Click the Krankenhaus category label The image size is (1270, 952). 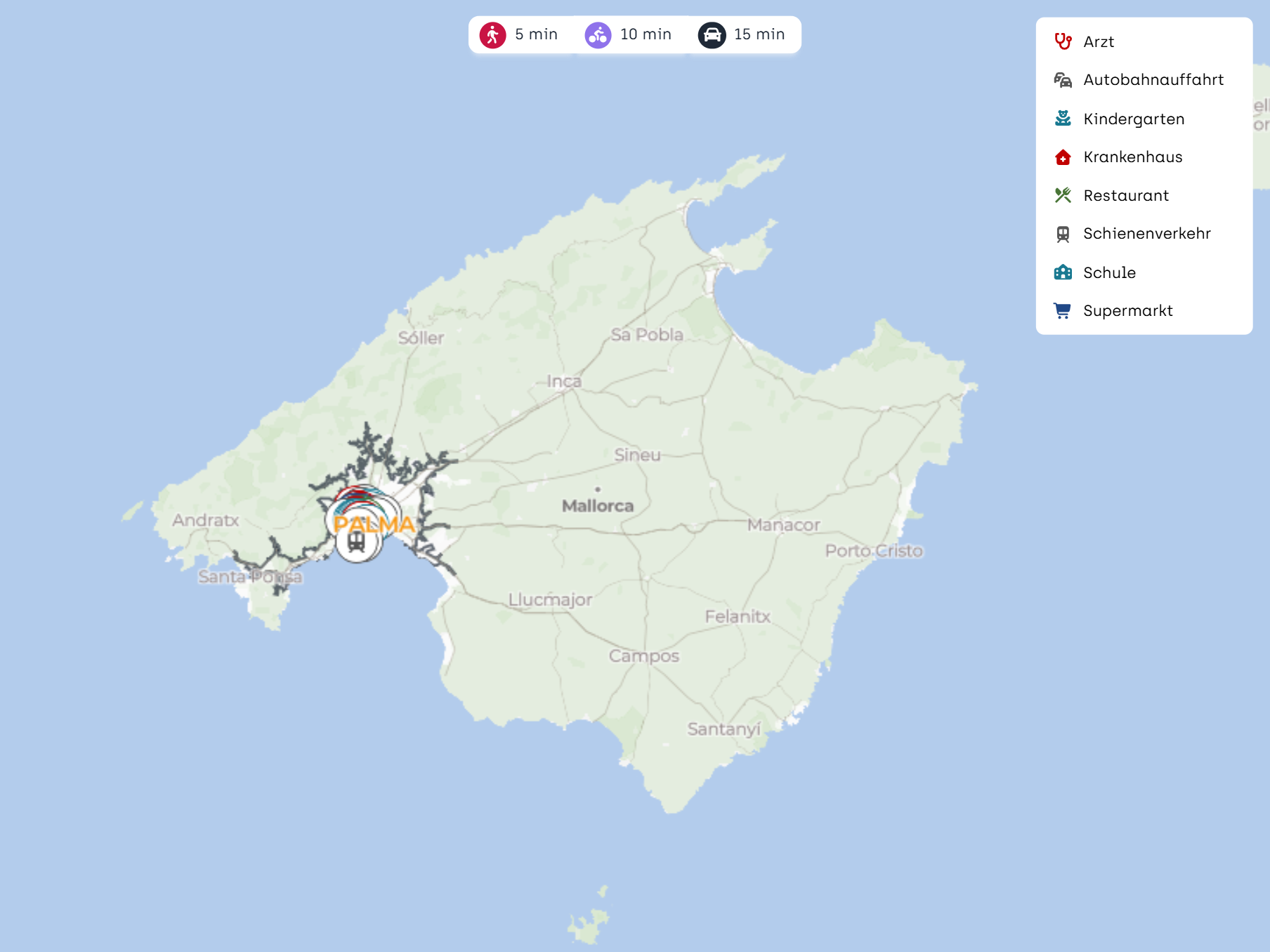(x=1132, y=157)
